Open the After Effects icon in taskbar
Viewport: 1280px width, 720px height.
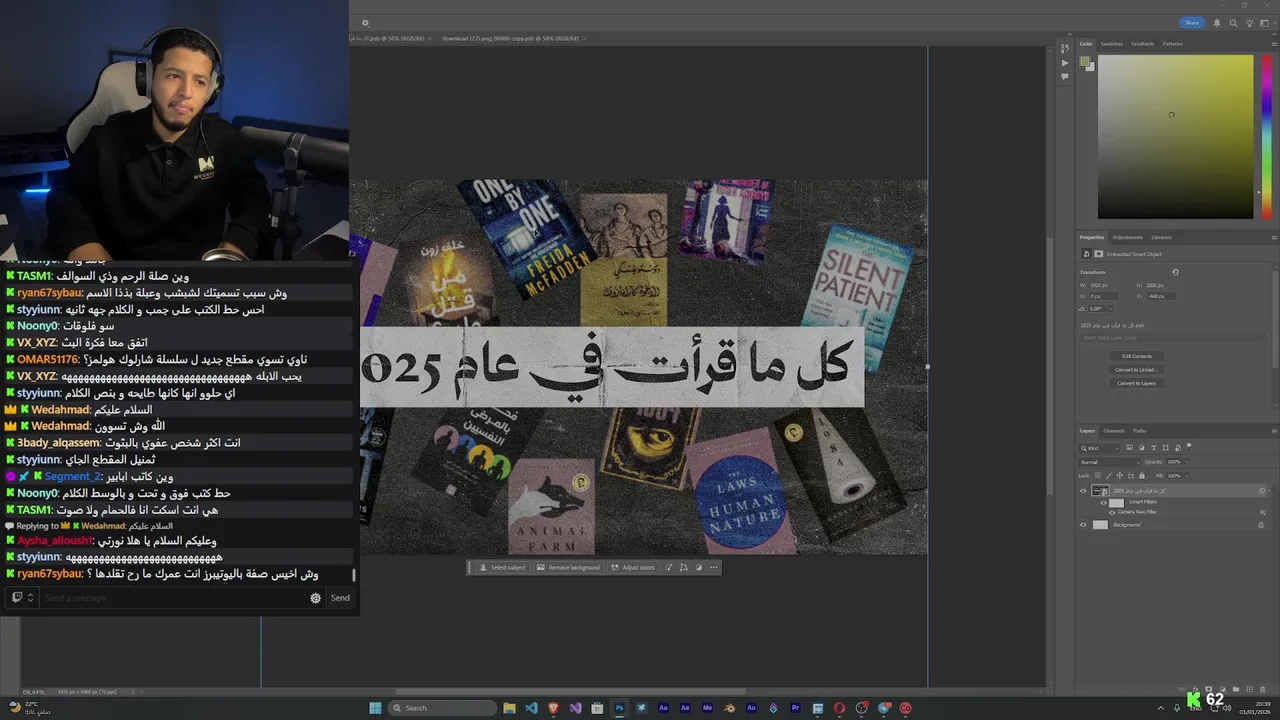coord(685,708)
